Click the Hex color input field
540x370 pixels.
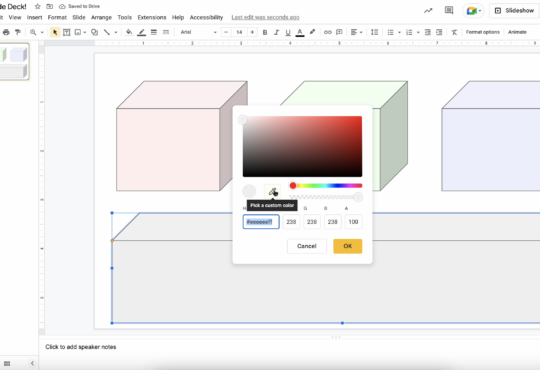point(261,222)
